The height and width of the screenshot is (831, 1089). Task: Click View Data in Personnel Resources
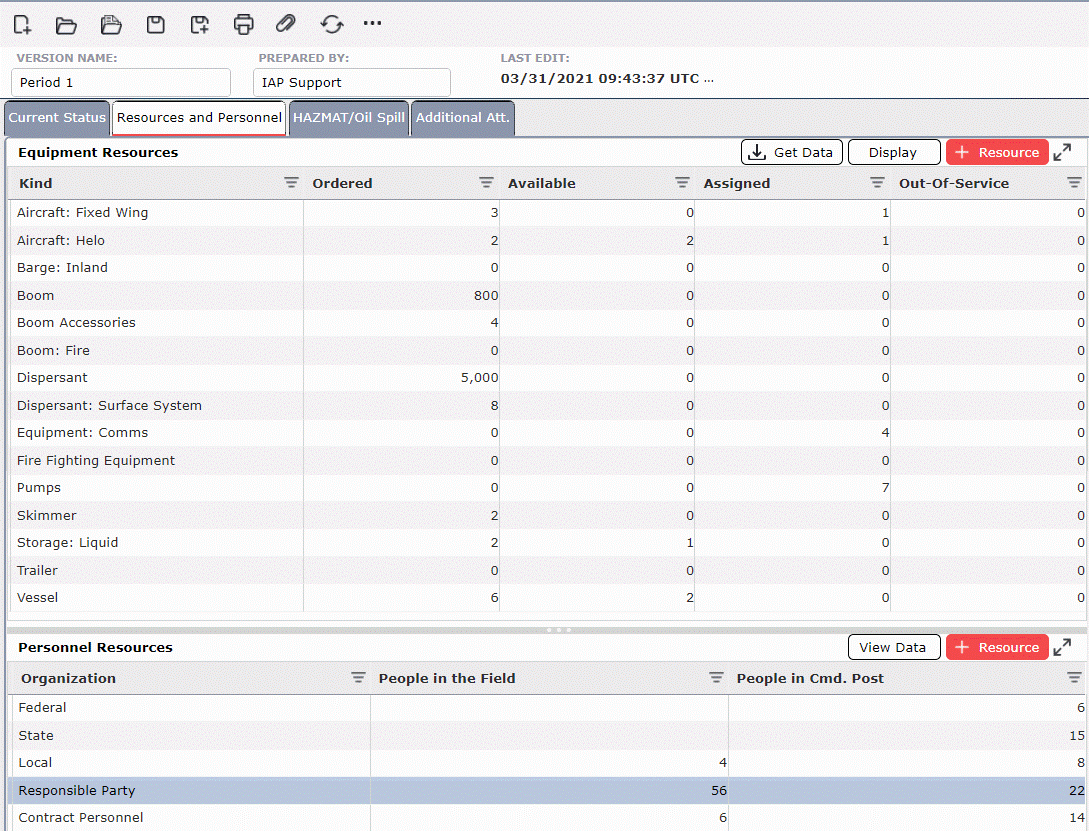(893, 646)
